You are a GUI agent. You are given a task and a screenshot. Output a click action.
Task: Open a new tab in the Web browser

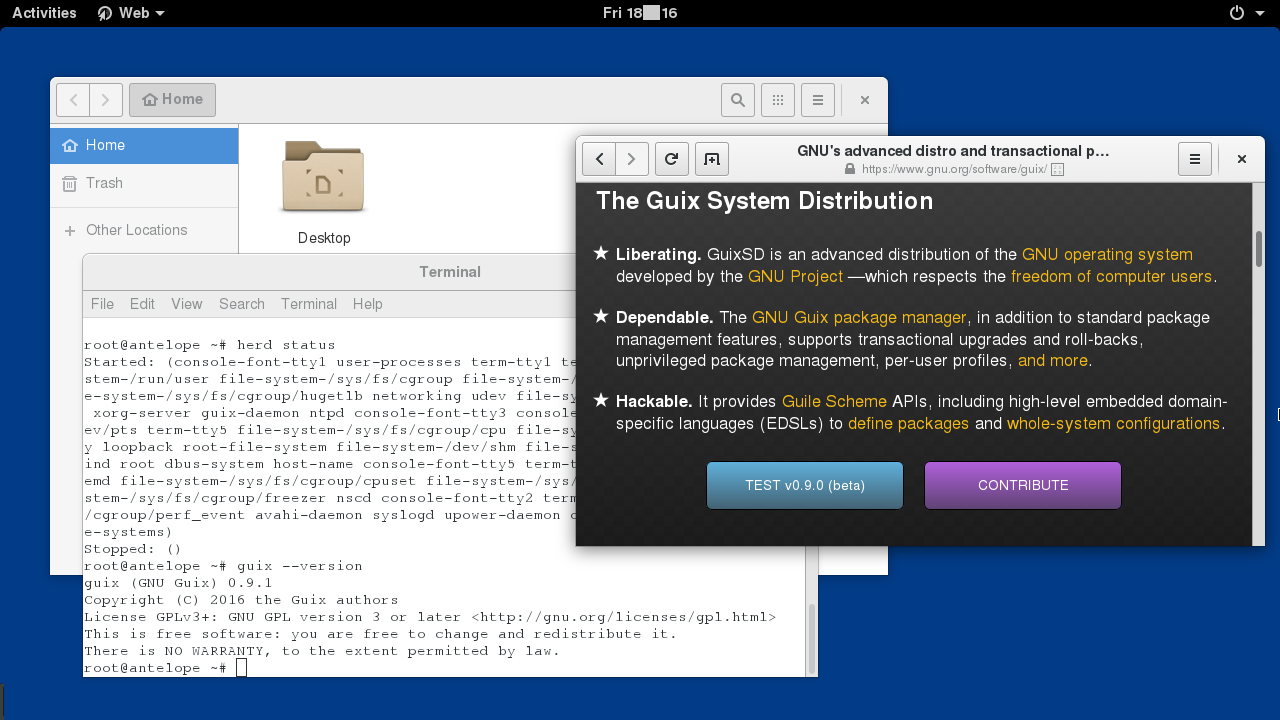(x=712, y=159)
